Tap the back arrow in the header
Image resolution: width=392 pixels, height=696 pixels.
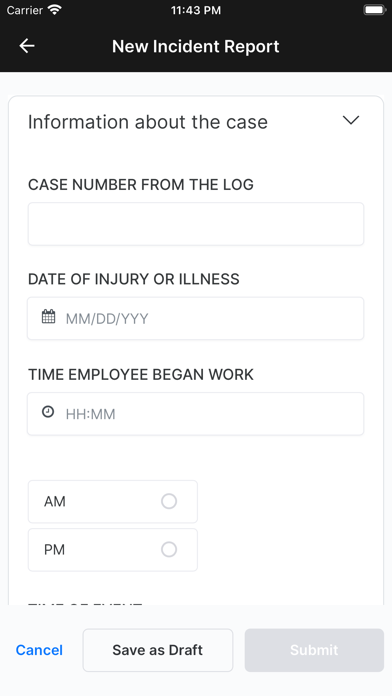[x=27, y=46]
